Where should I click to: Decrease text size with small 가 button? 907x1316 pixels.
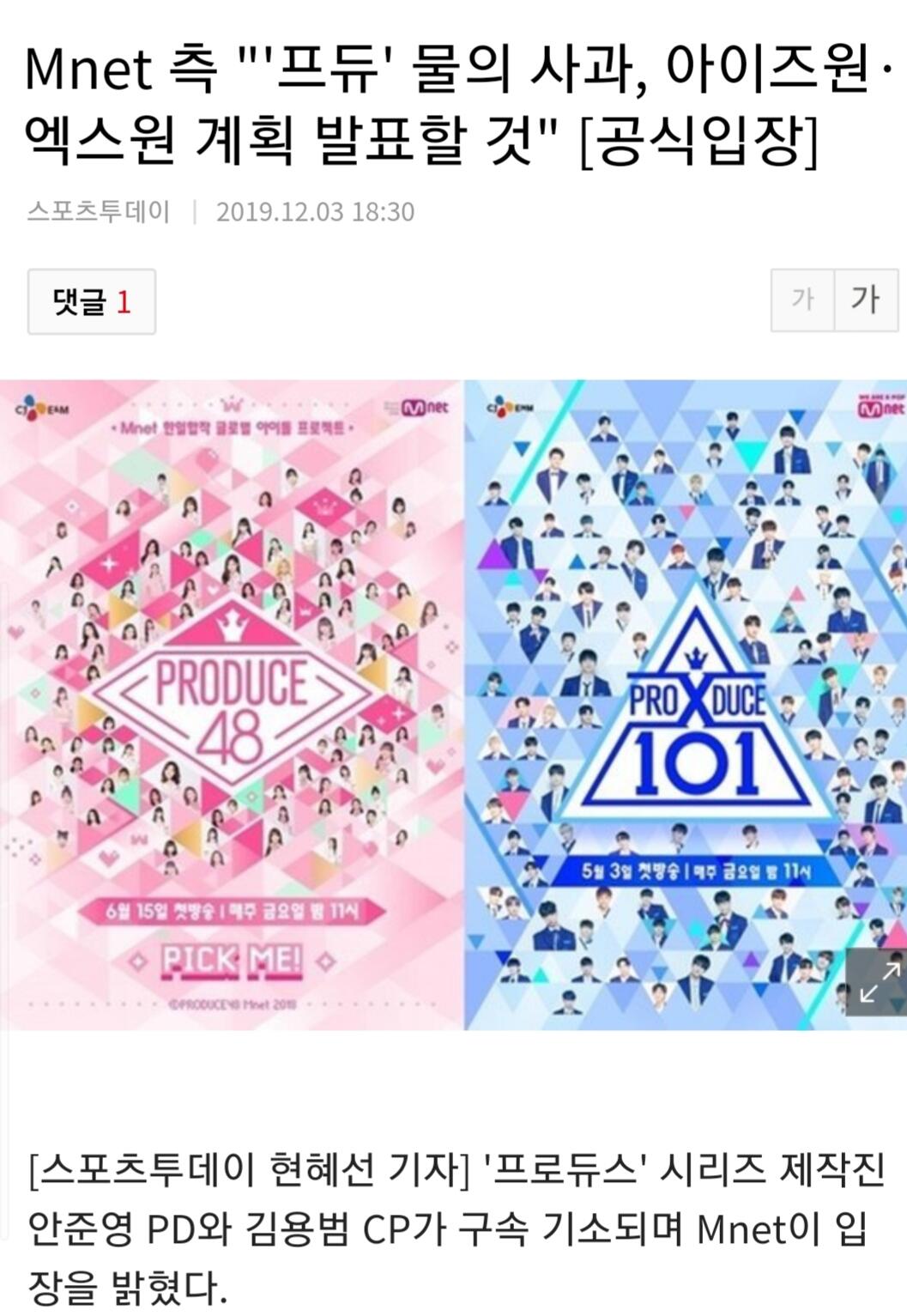coord(802,300)
